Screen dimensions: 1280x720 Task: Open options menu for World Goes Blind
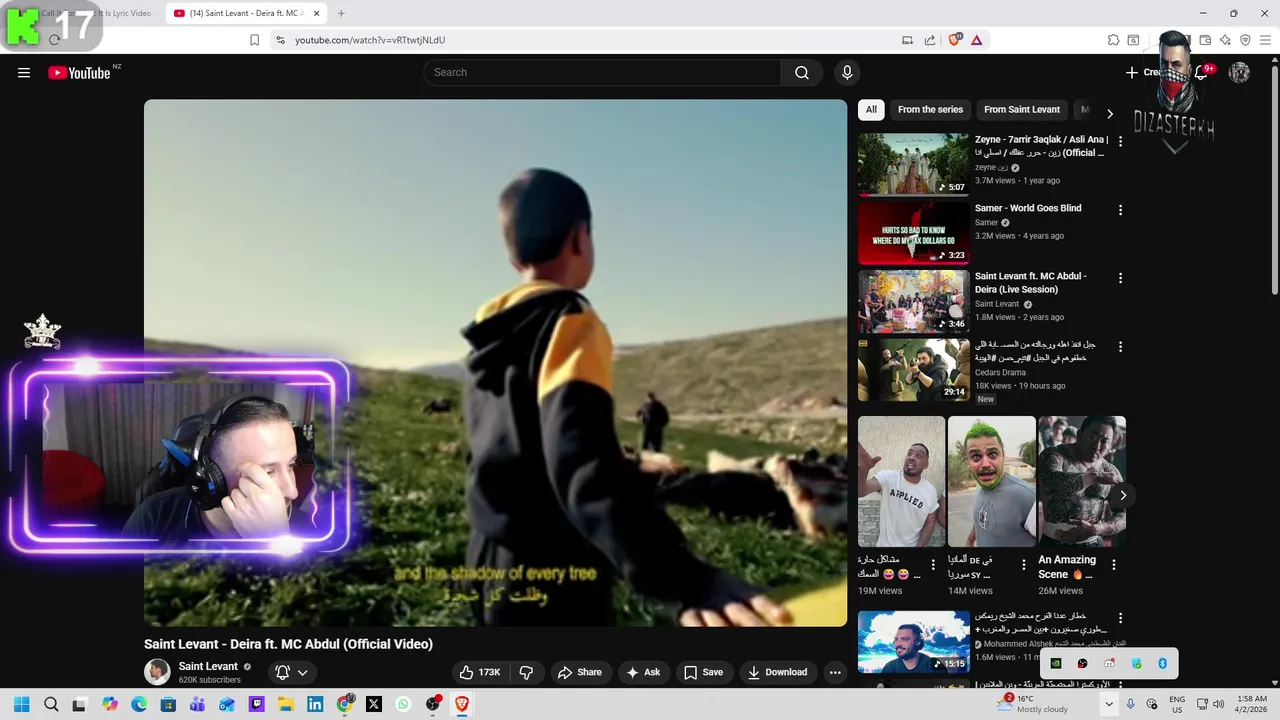1120,210
